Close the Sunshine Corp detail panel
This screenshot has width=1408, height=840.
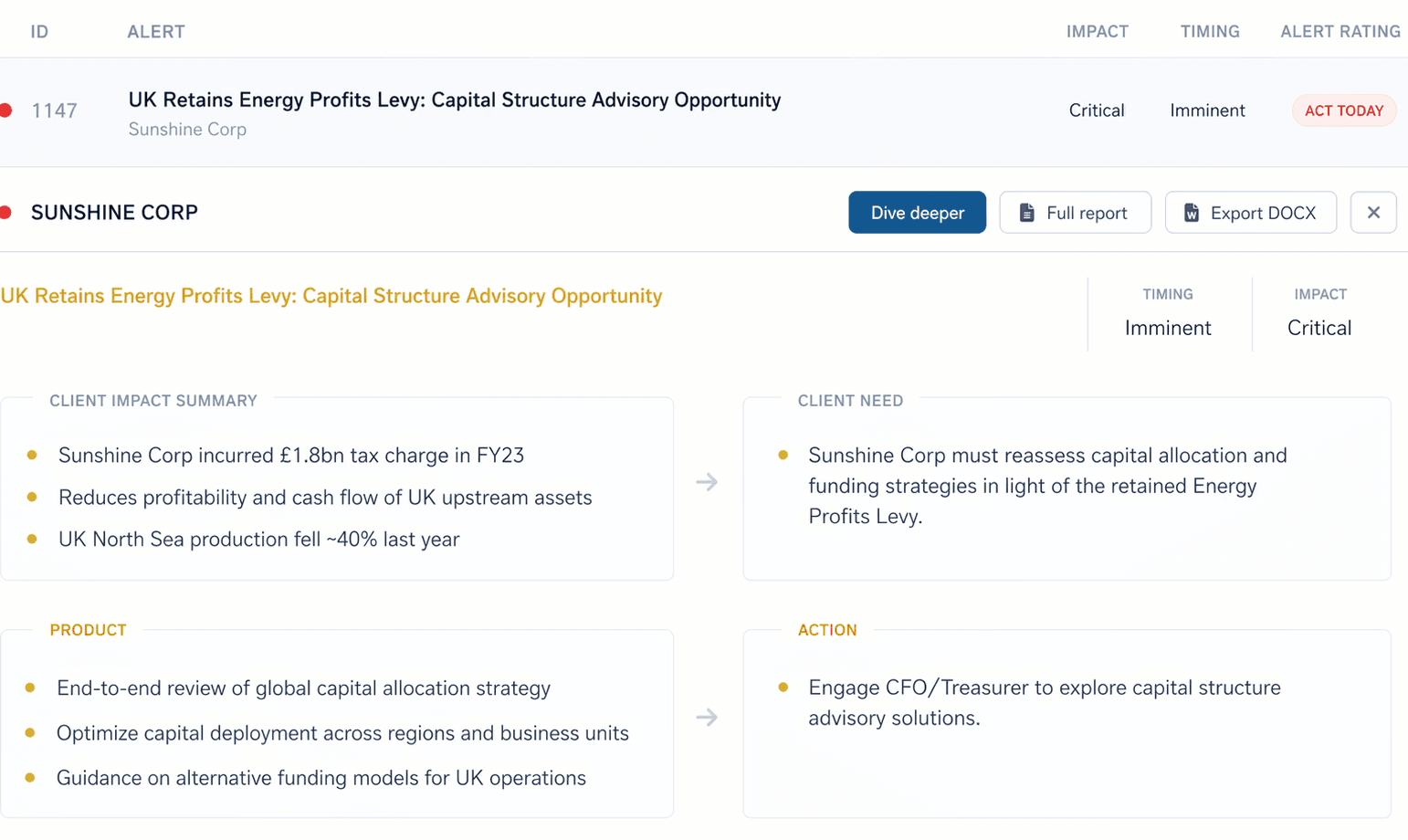pos(1373,213)
